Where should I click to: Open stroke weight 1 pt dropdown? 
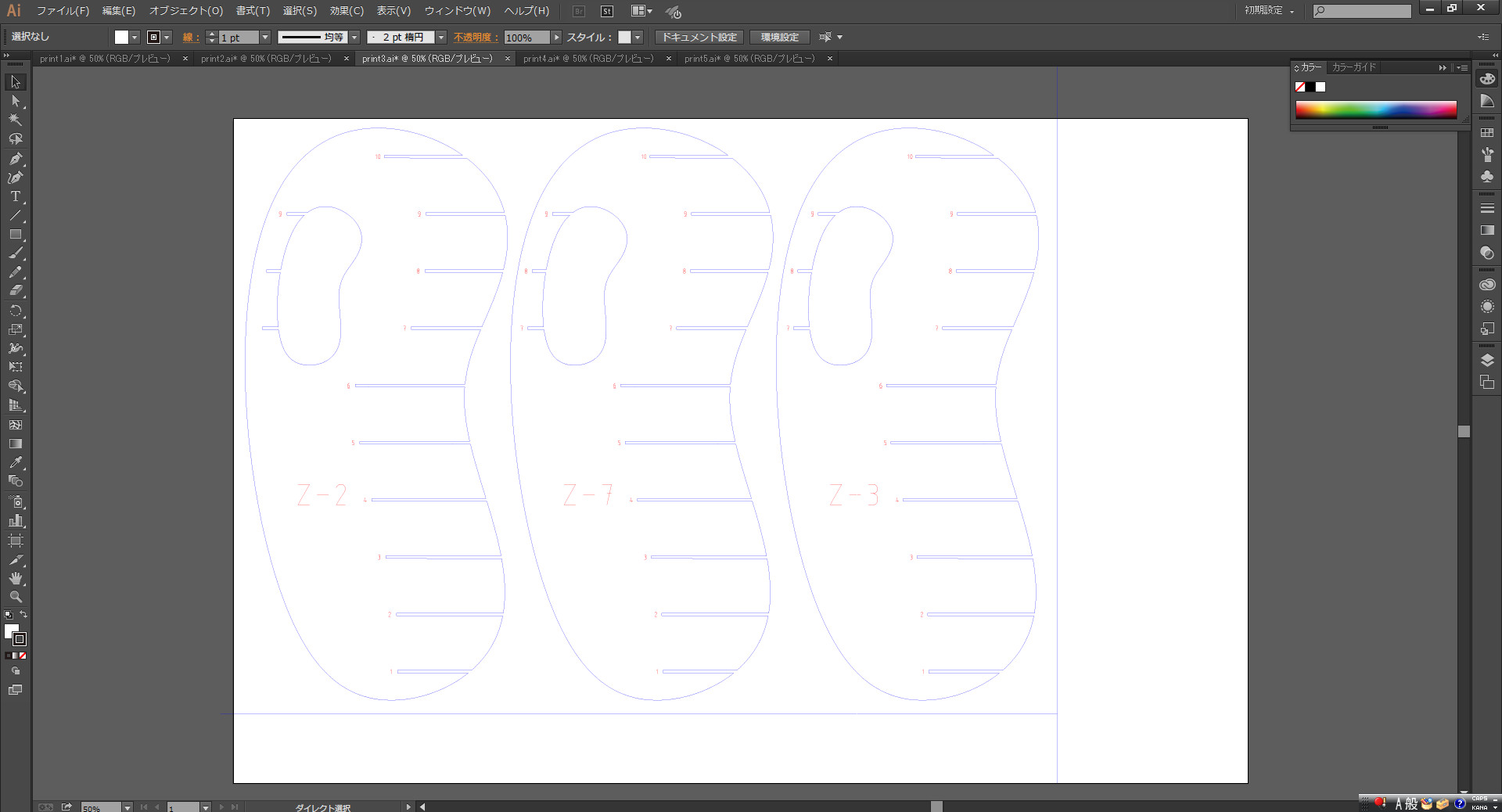point(265,38)
